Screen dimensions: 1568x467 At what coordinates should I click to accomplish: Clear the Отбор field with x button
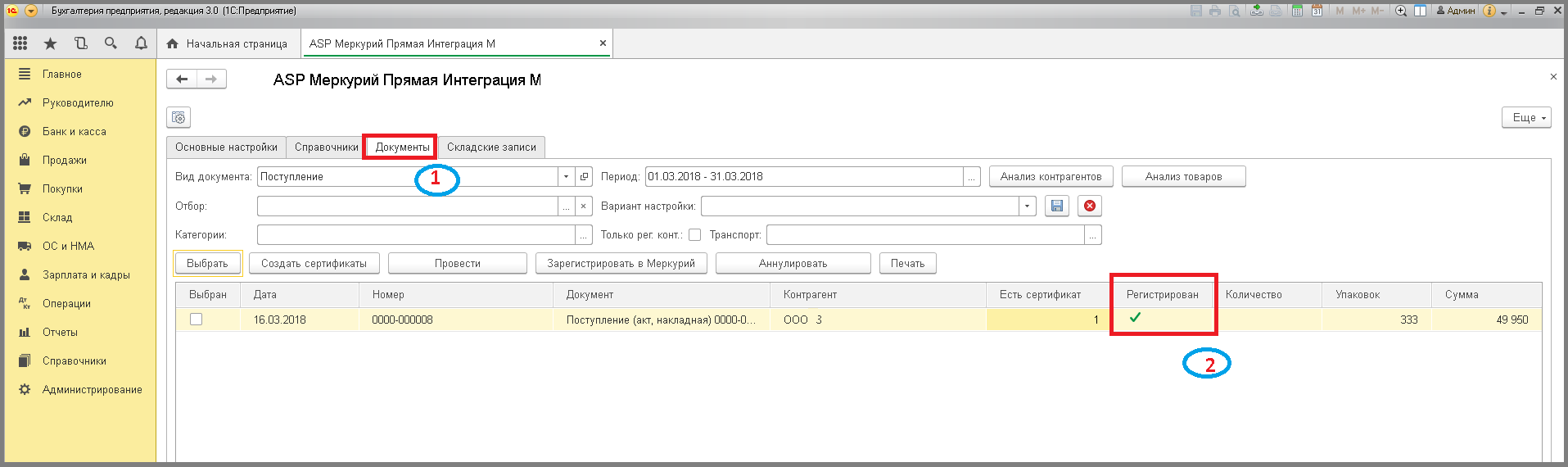coord(584,206)
